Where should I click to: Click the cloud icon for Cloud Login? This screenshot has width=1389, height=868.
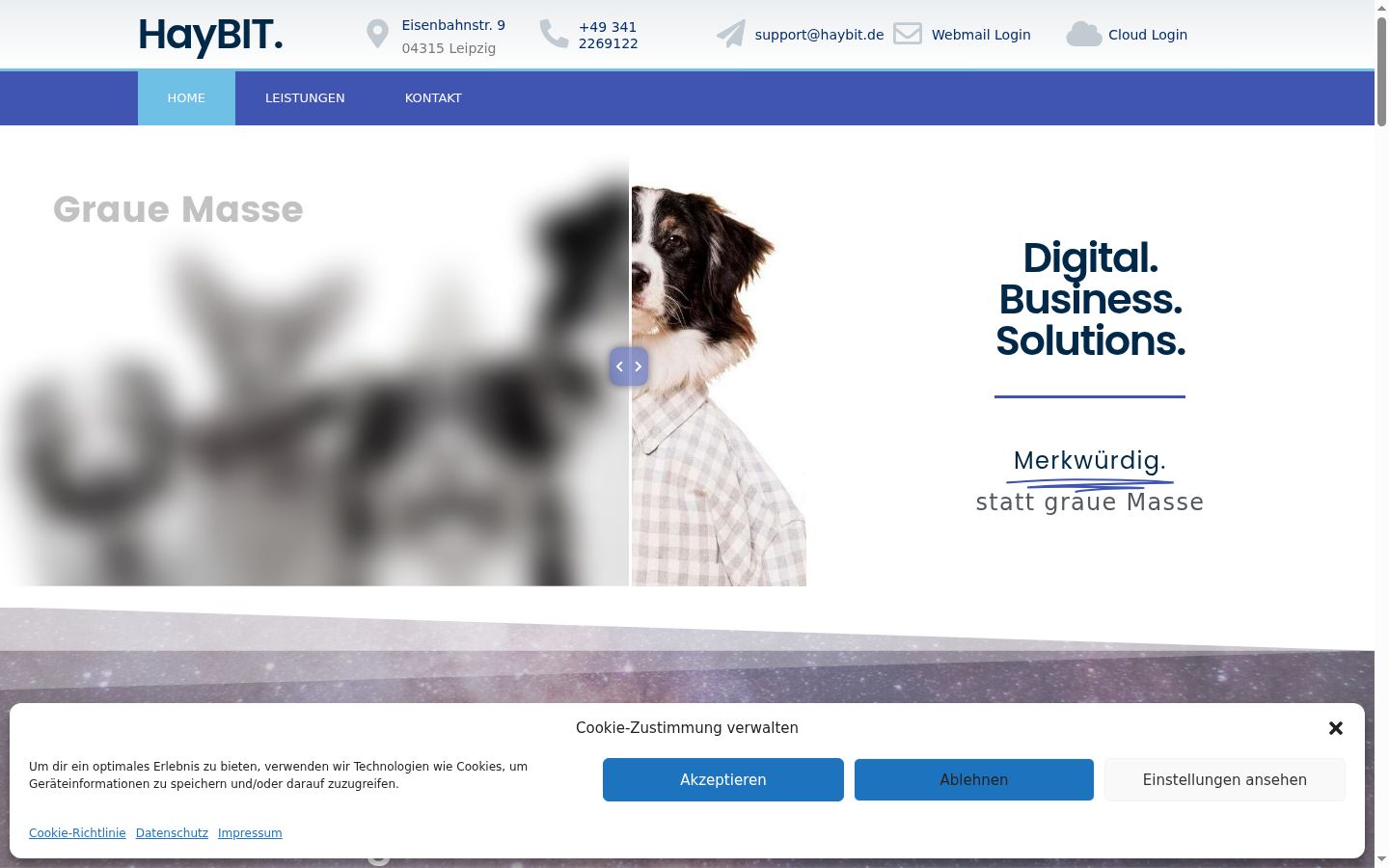coord(1084,35)
